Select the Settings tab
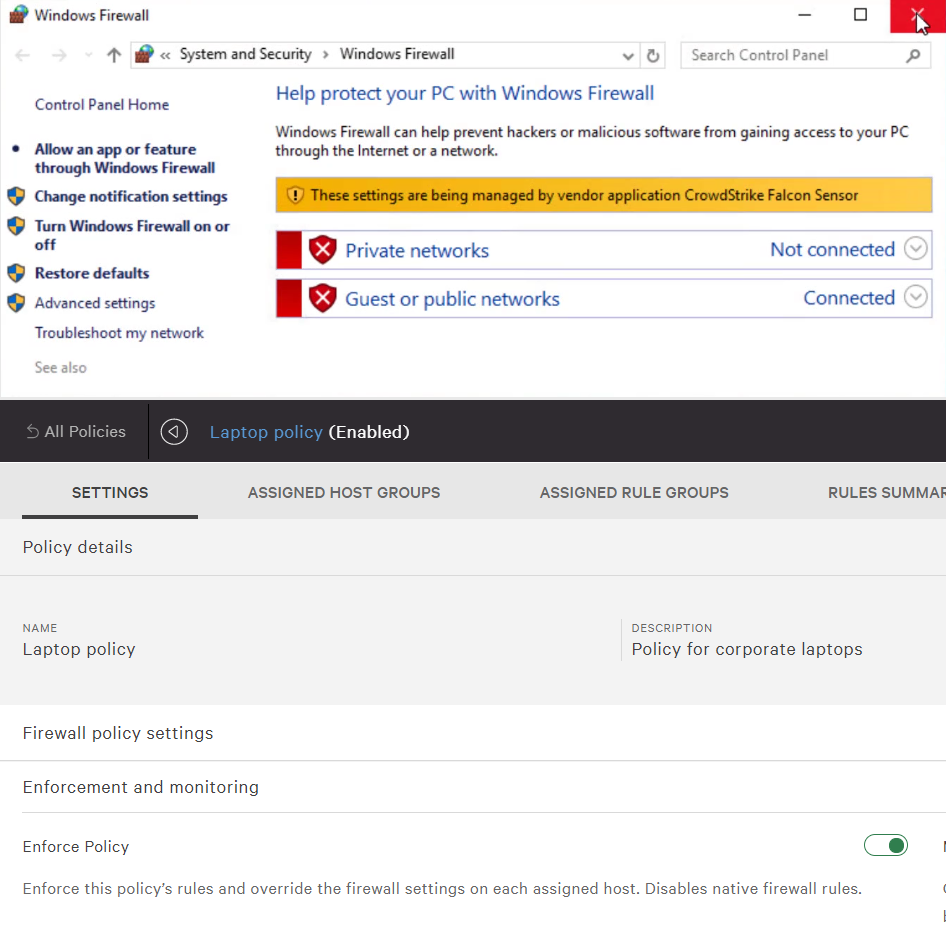The width and height of the screenshot is (946, 946). click(110, 492)
